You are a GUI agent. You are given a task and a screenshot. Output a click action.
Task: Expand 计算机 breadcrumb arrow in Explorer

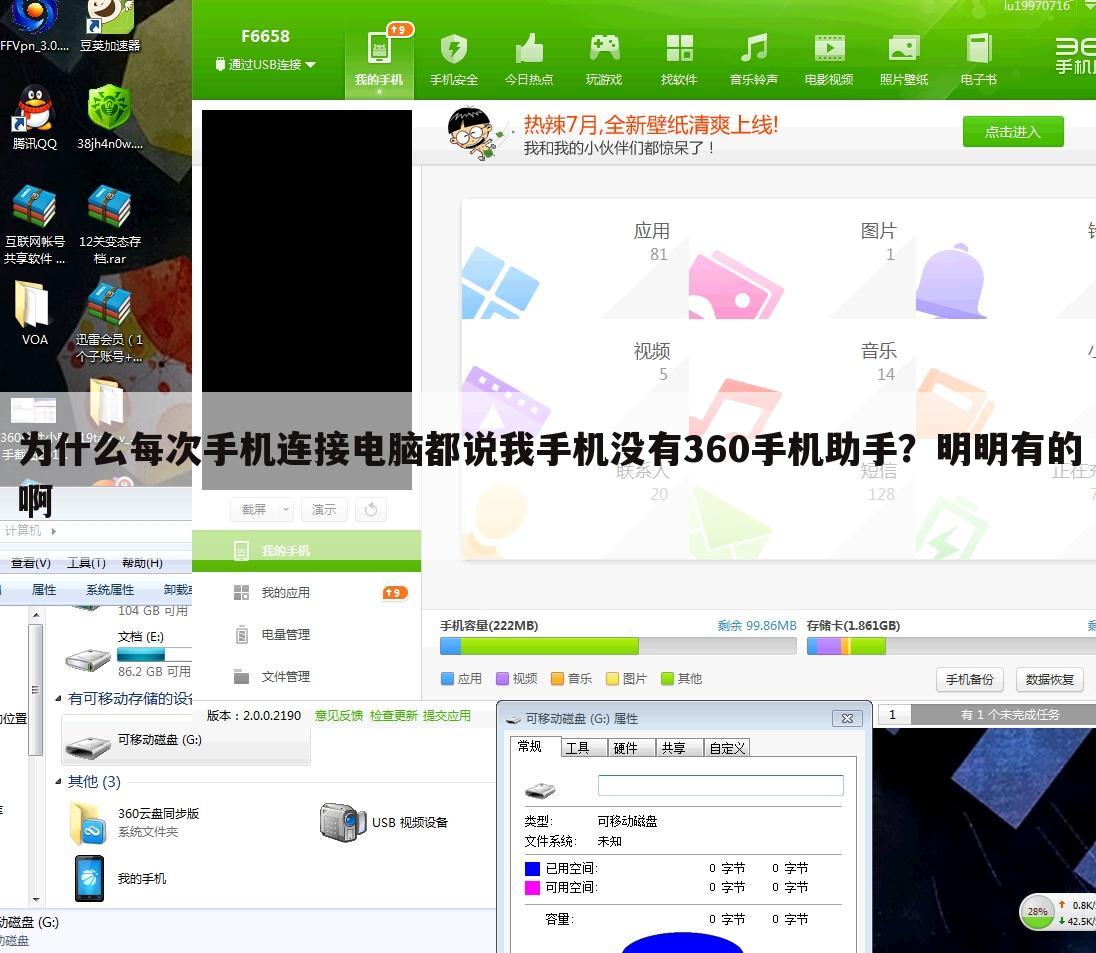tap(54, 531)
